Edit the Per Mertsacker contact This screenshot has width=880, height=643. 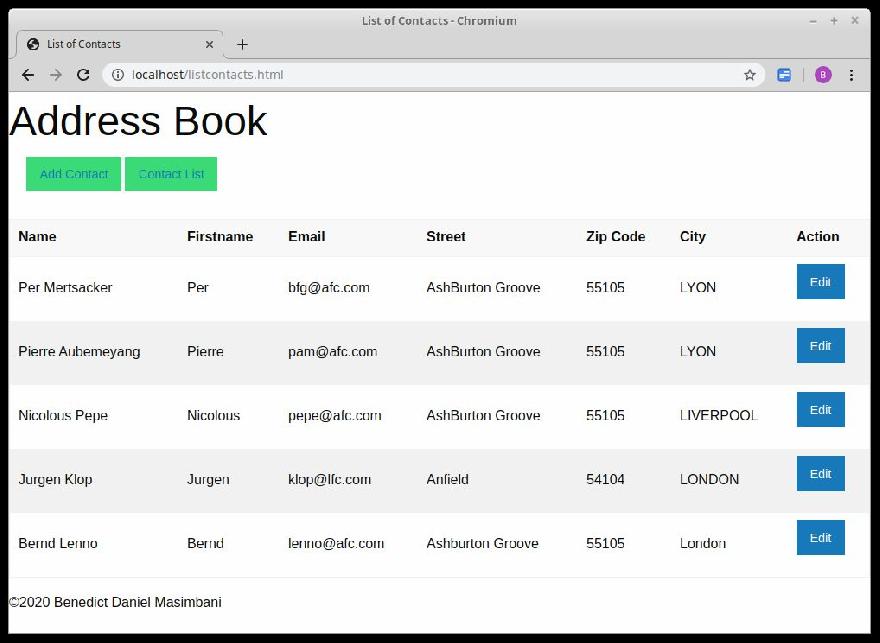pyautogui.click(x=821, y=282)
